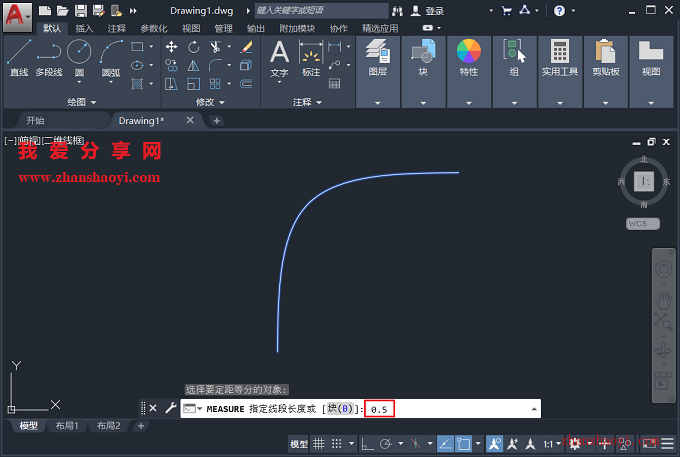Open the Insert (插入) ribbon tab
Screen dimensions: 680x457
pos(84,29)
